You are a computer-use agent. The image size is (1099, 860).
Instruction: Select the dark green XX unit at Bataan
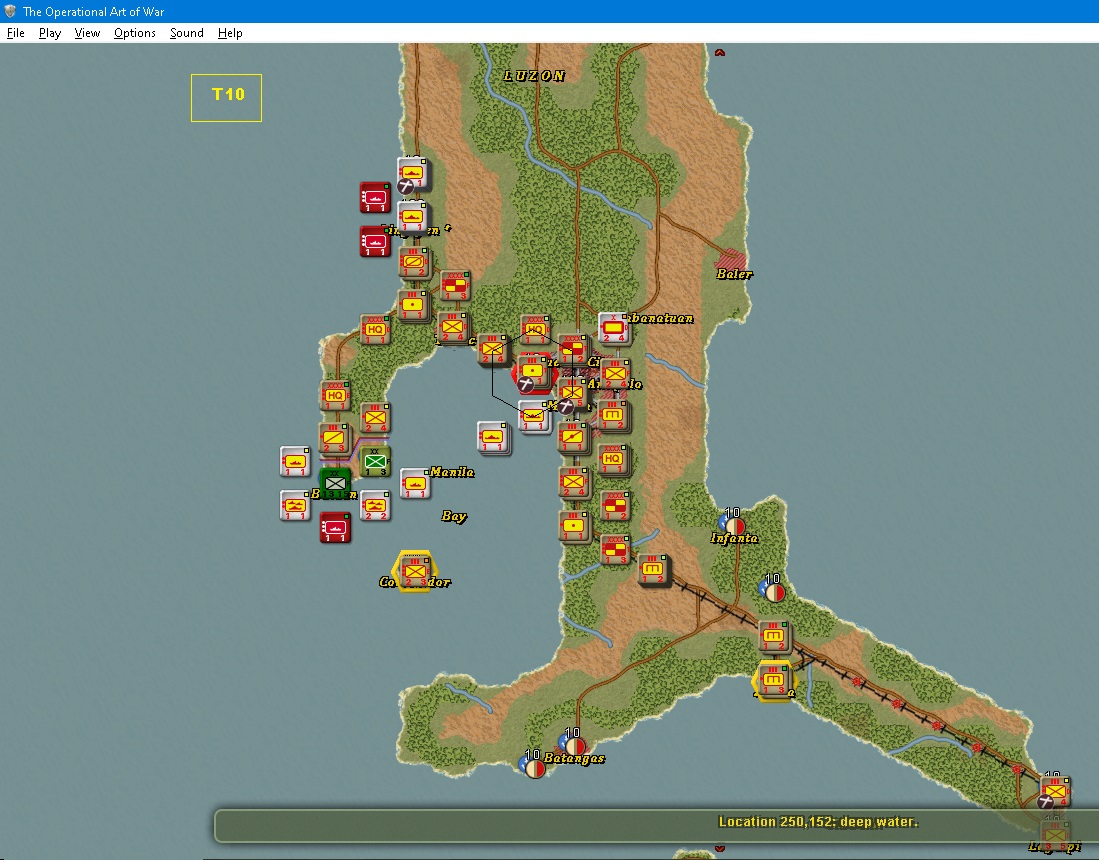coord(336,483)
